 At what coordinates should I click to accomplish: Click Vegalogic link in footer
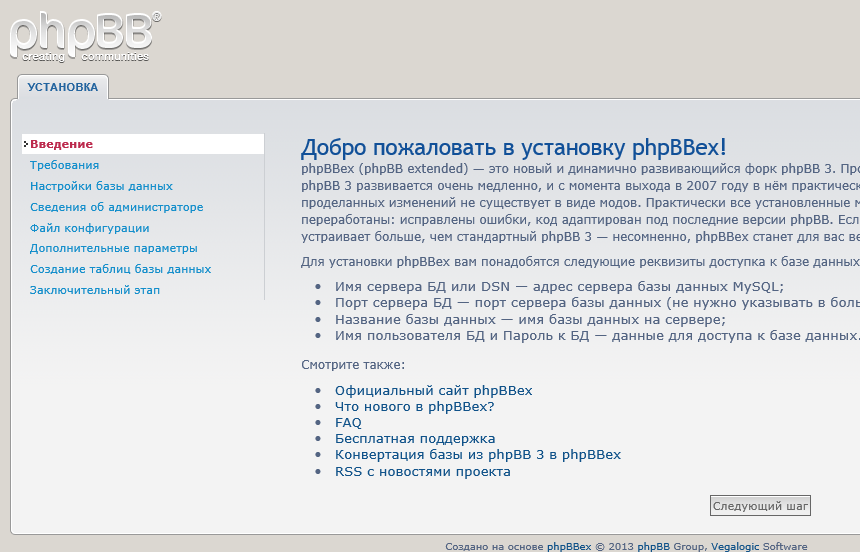(x=735, y=547)
